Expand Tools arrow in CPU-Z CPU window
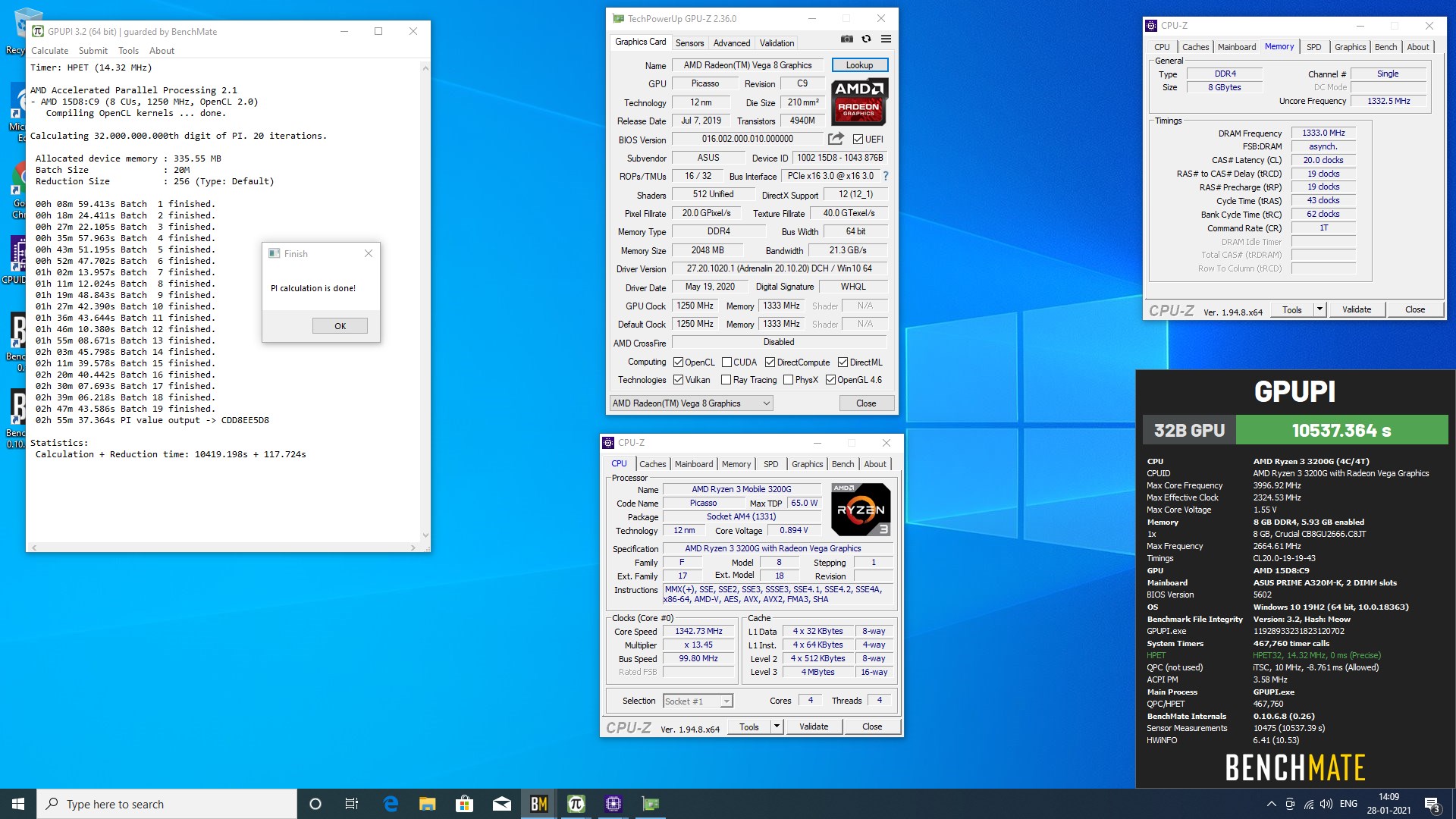This screenshot has height=819, width=1456. [776, 726]
